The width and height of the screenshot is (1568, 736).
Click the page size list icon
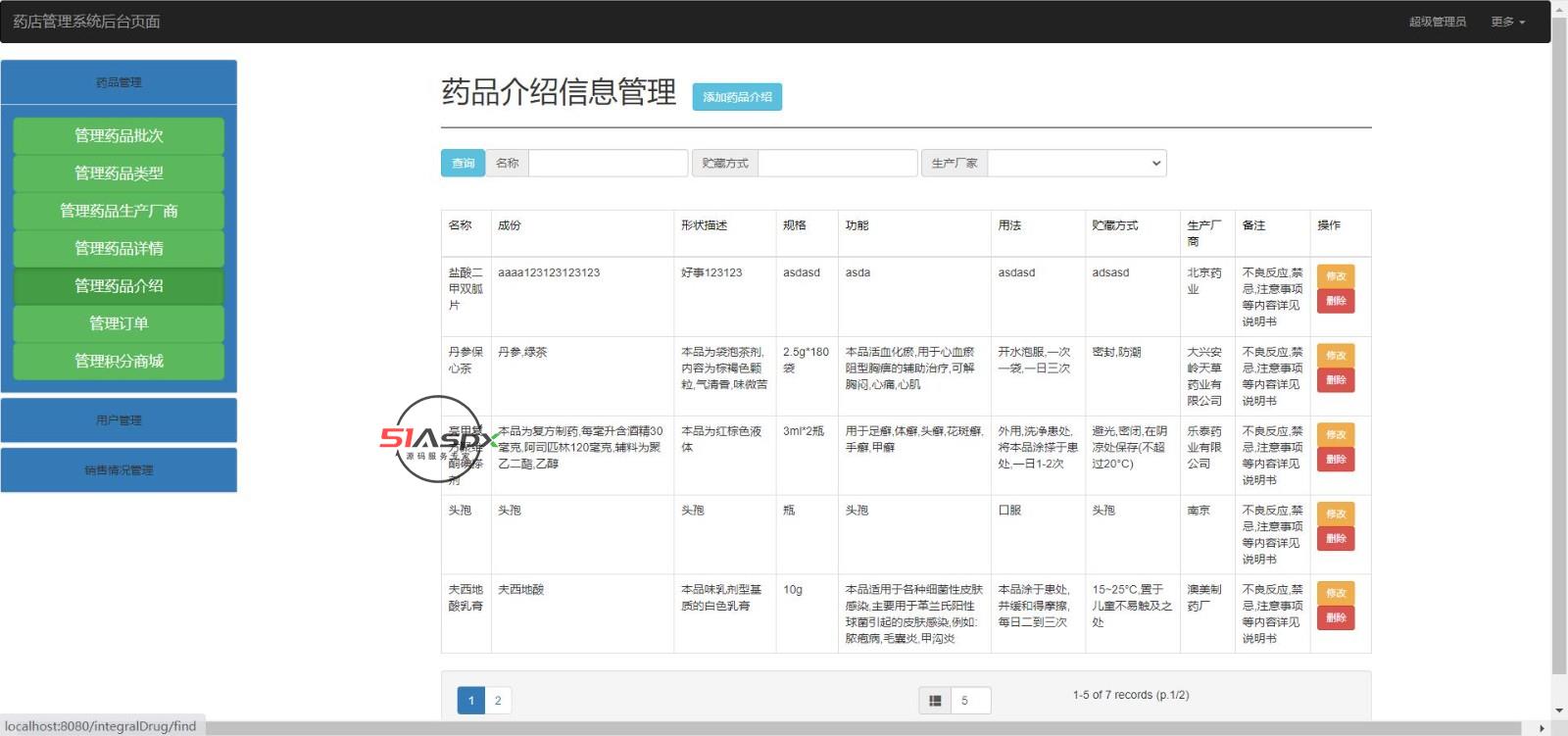tap(935, 701)
